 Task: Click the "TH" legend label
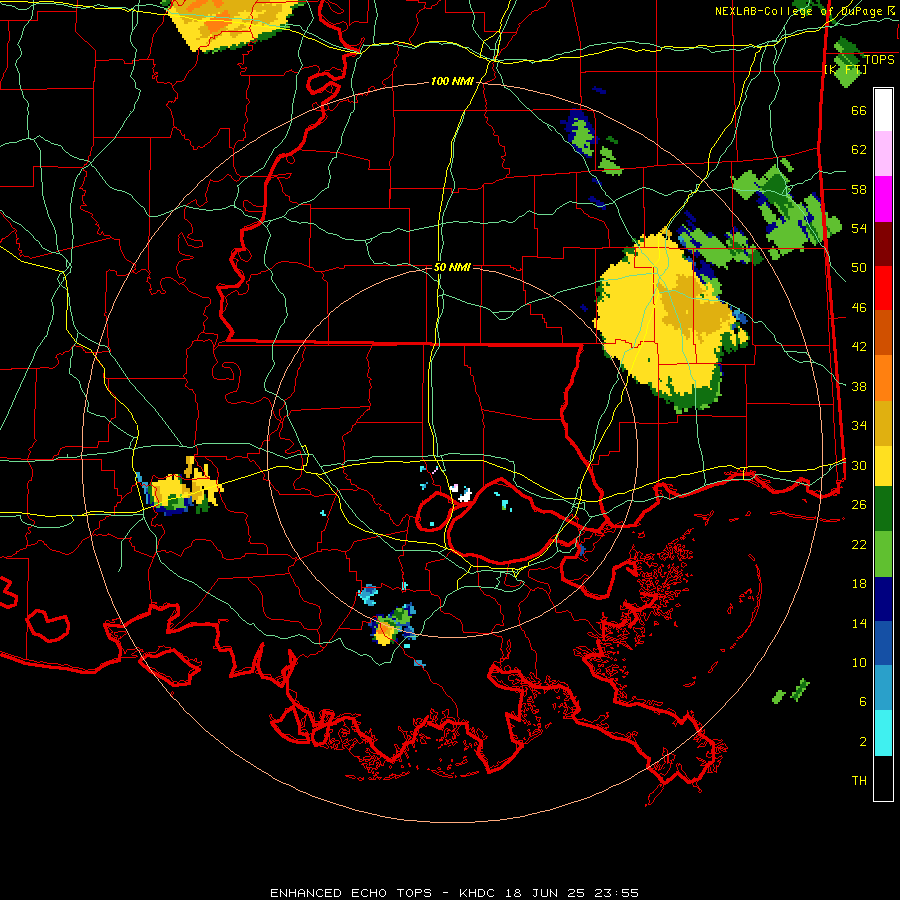859,781
